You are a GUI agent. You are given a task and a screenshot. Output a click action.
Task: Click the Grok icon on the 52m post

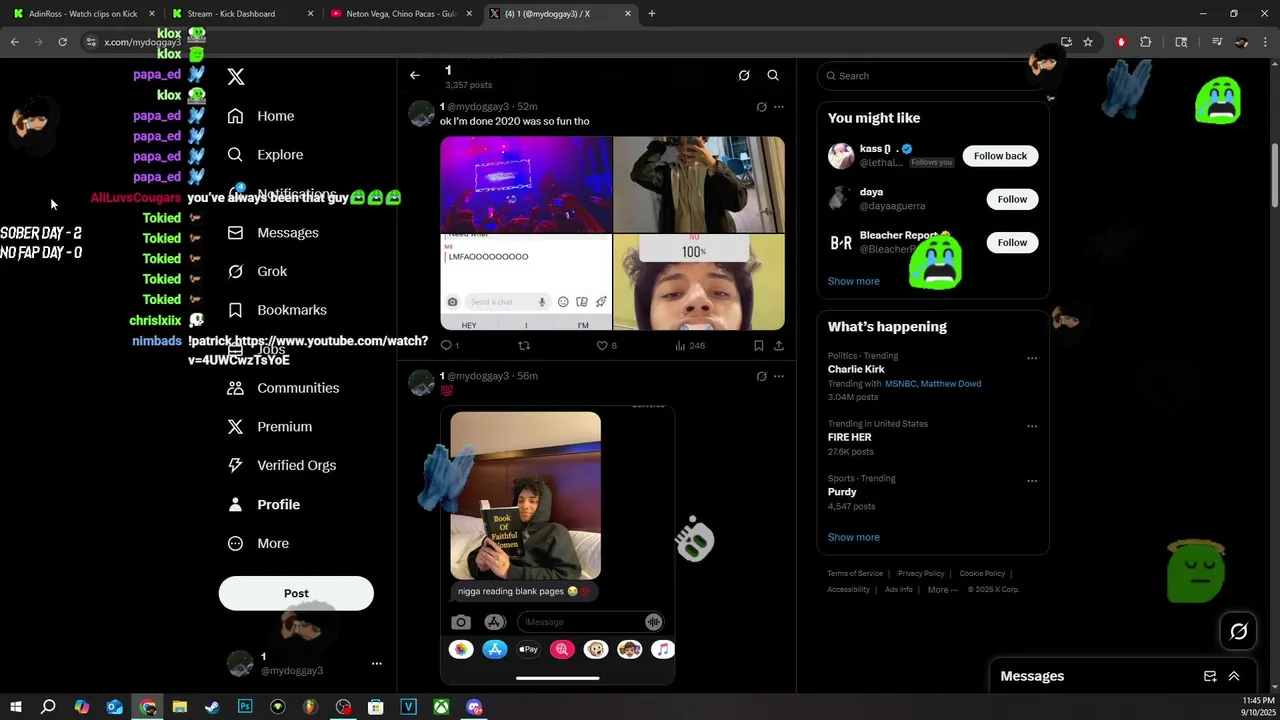coord(761,107)
